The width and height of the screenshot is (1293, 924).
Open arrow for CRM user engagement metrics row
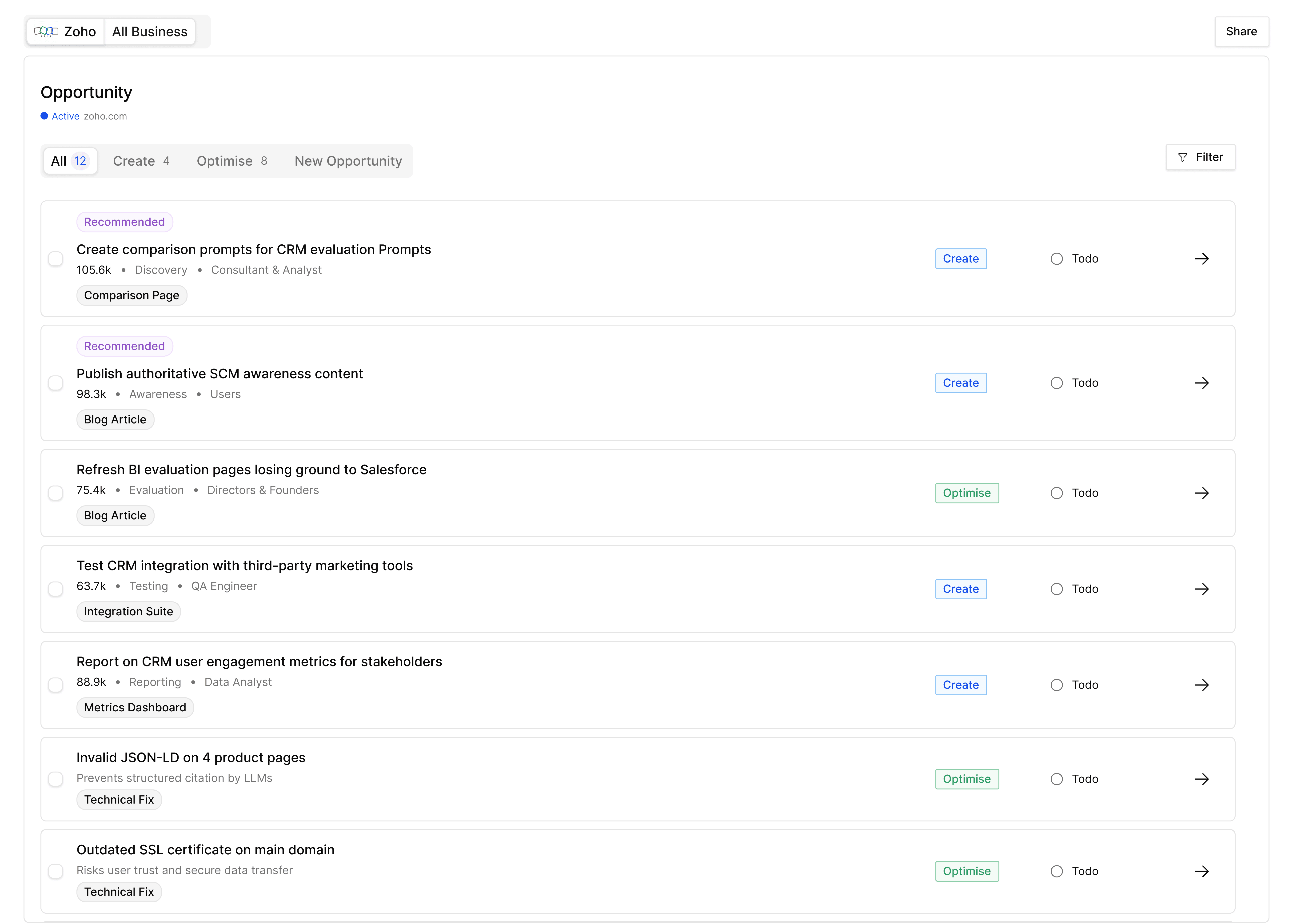[x=1201, y=685]
